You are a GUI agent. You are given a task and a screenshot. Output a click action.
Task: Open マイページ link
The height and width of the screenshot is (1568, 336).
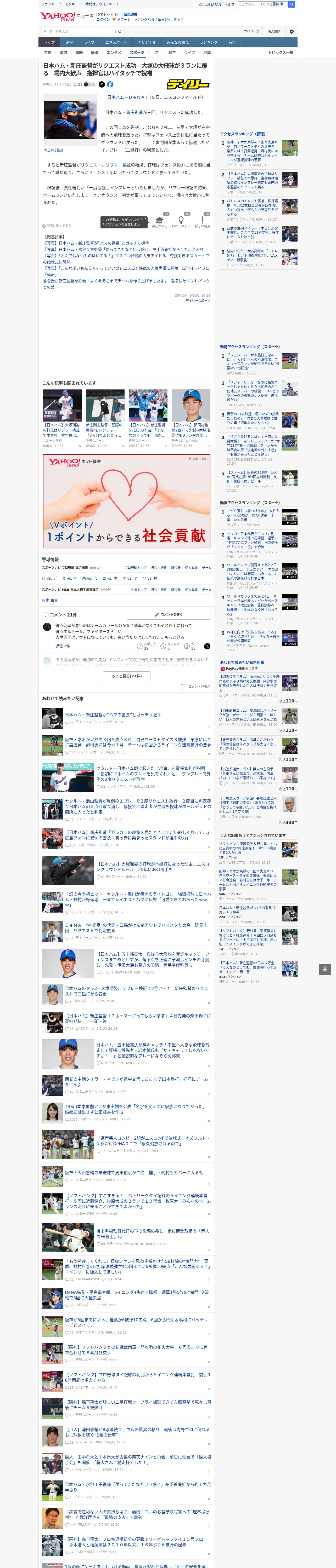pos(252,32)
